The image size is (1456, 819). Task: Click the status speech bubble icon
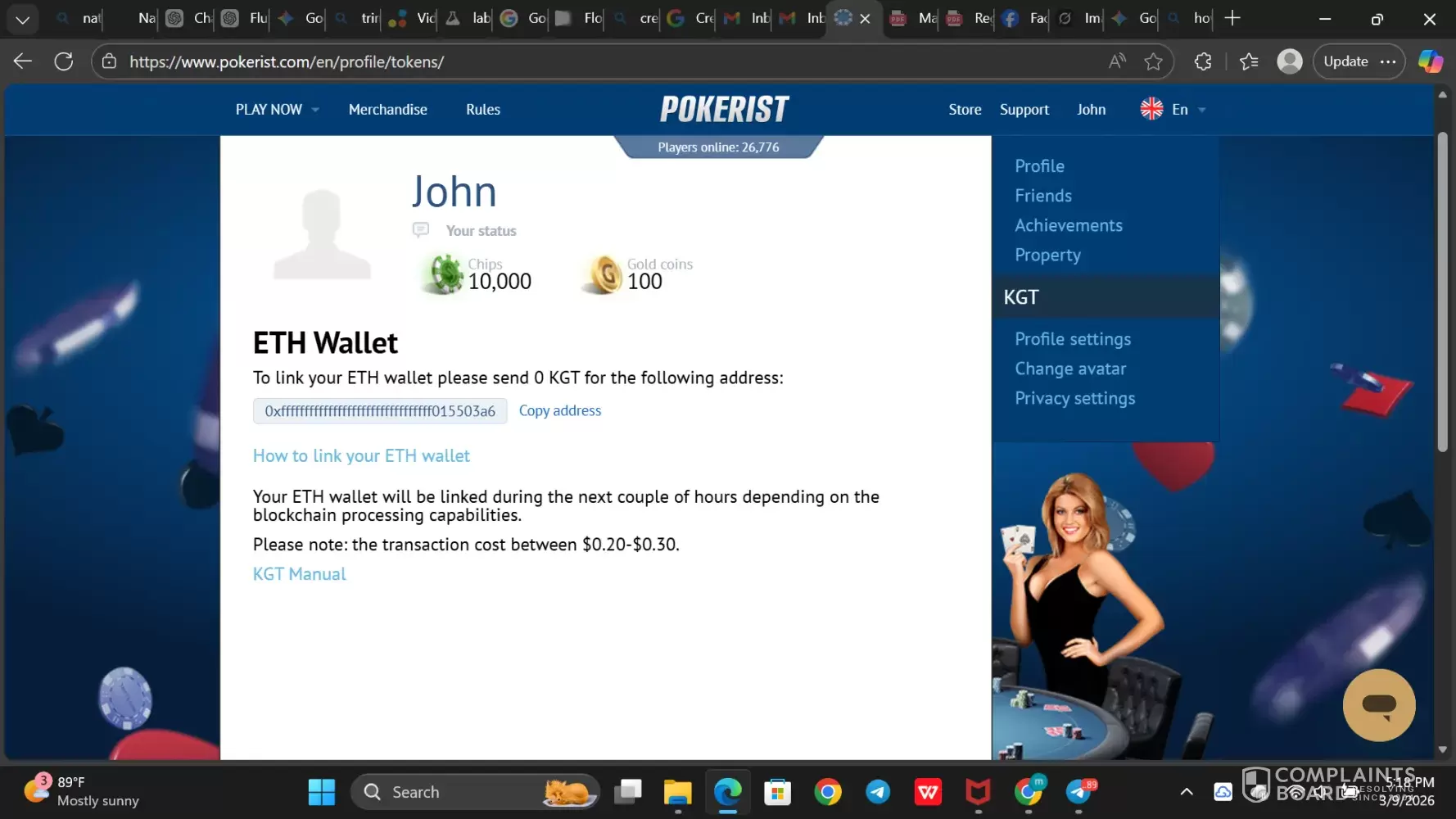point(421,230)
